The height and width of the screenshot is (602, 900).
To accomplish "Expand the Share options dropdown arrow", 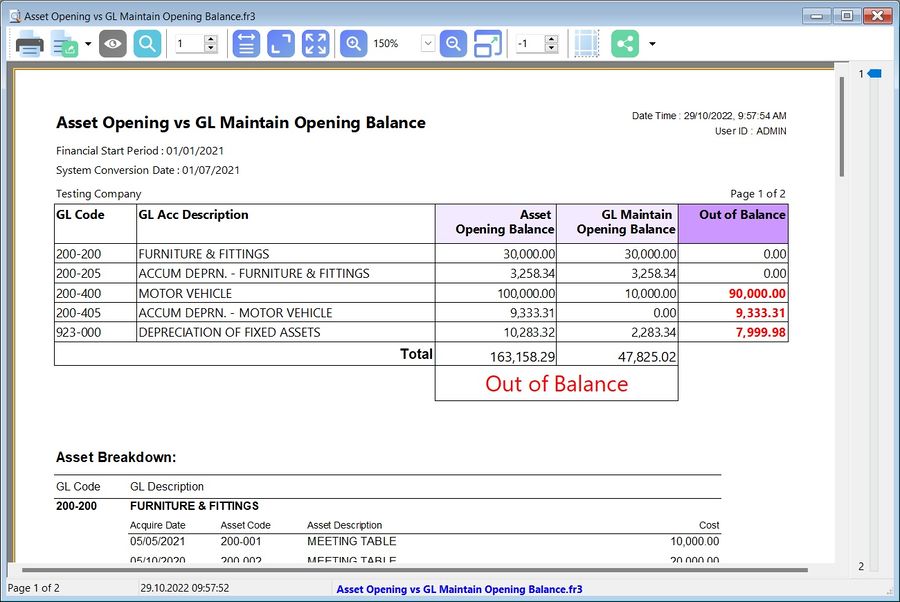I will 652,44.
